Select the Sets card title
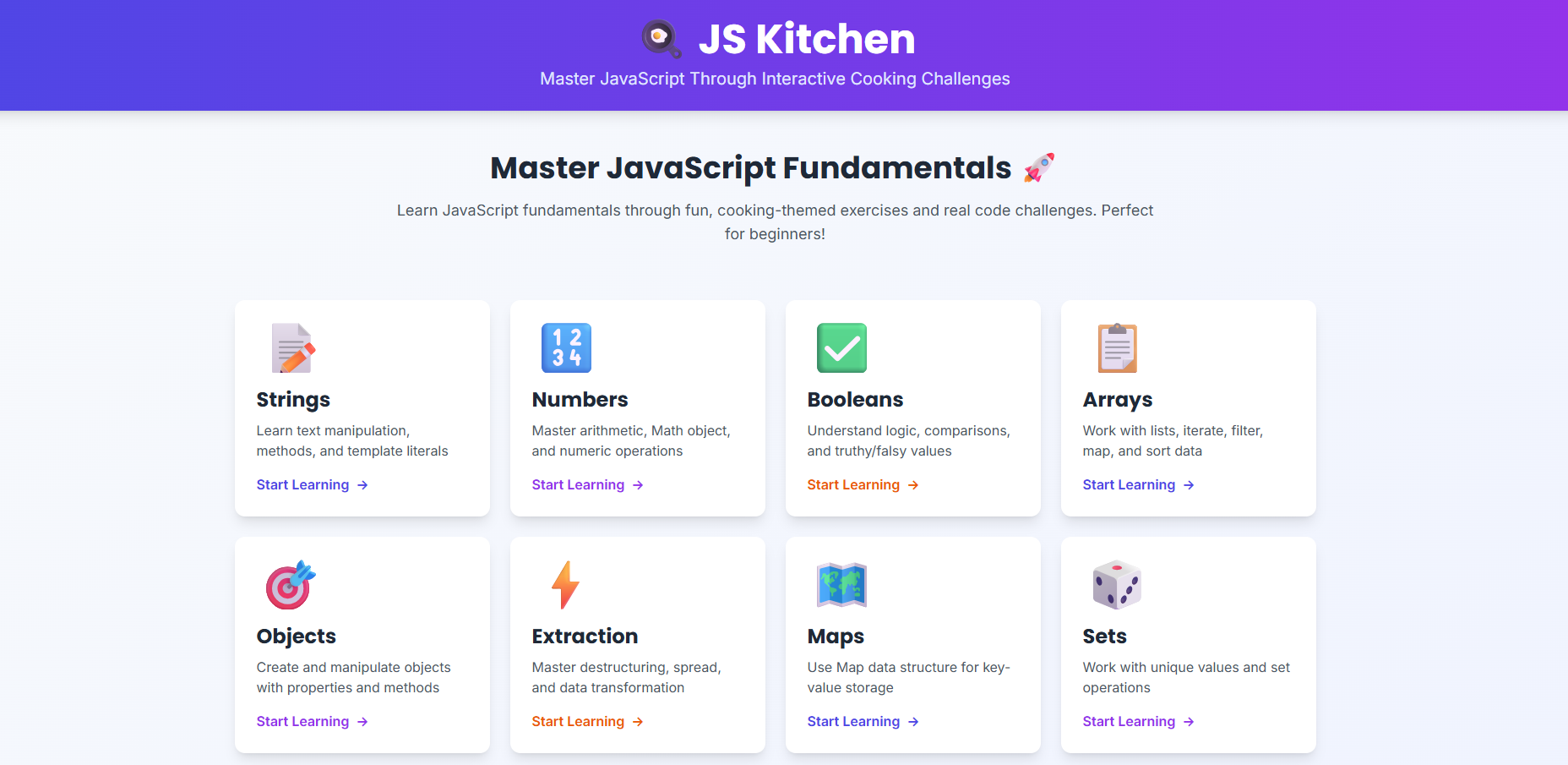This screenshot has width=1568, height=765. click(1105, 637)
